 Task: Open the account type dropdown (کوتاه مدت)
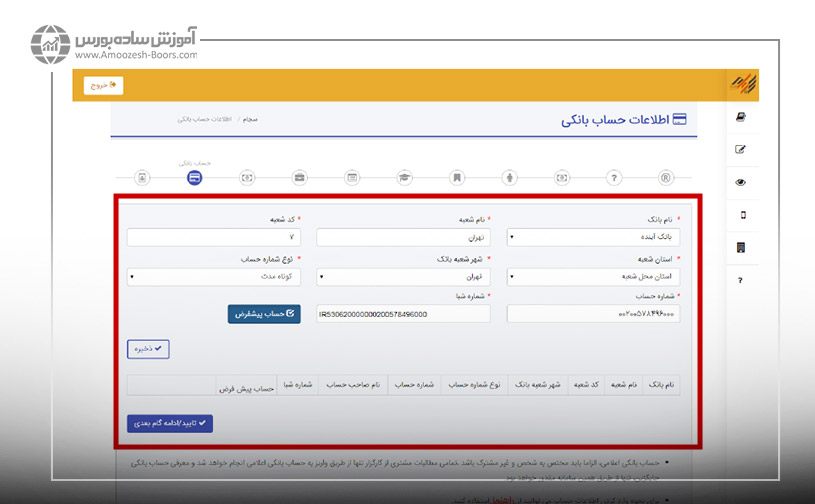point(214,276)
